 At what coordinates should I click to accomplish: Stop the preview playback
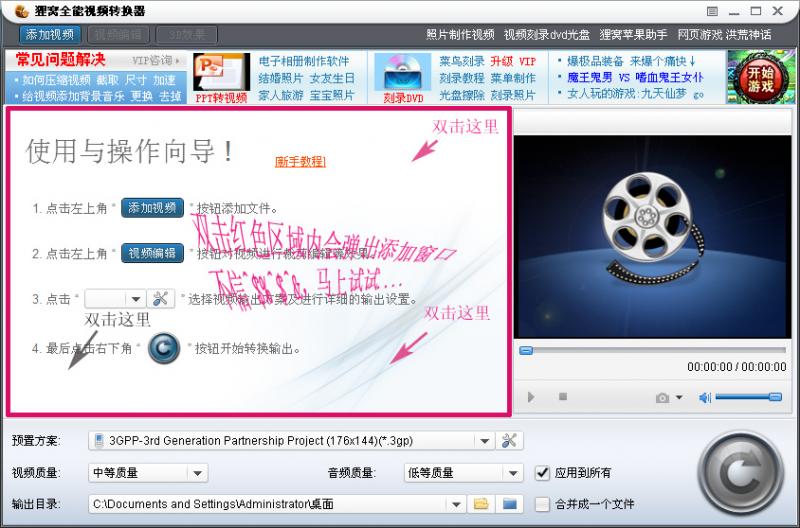pyautogui.click(x=563, y=396)
